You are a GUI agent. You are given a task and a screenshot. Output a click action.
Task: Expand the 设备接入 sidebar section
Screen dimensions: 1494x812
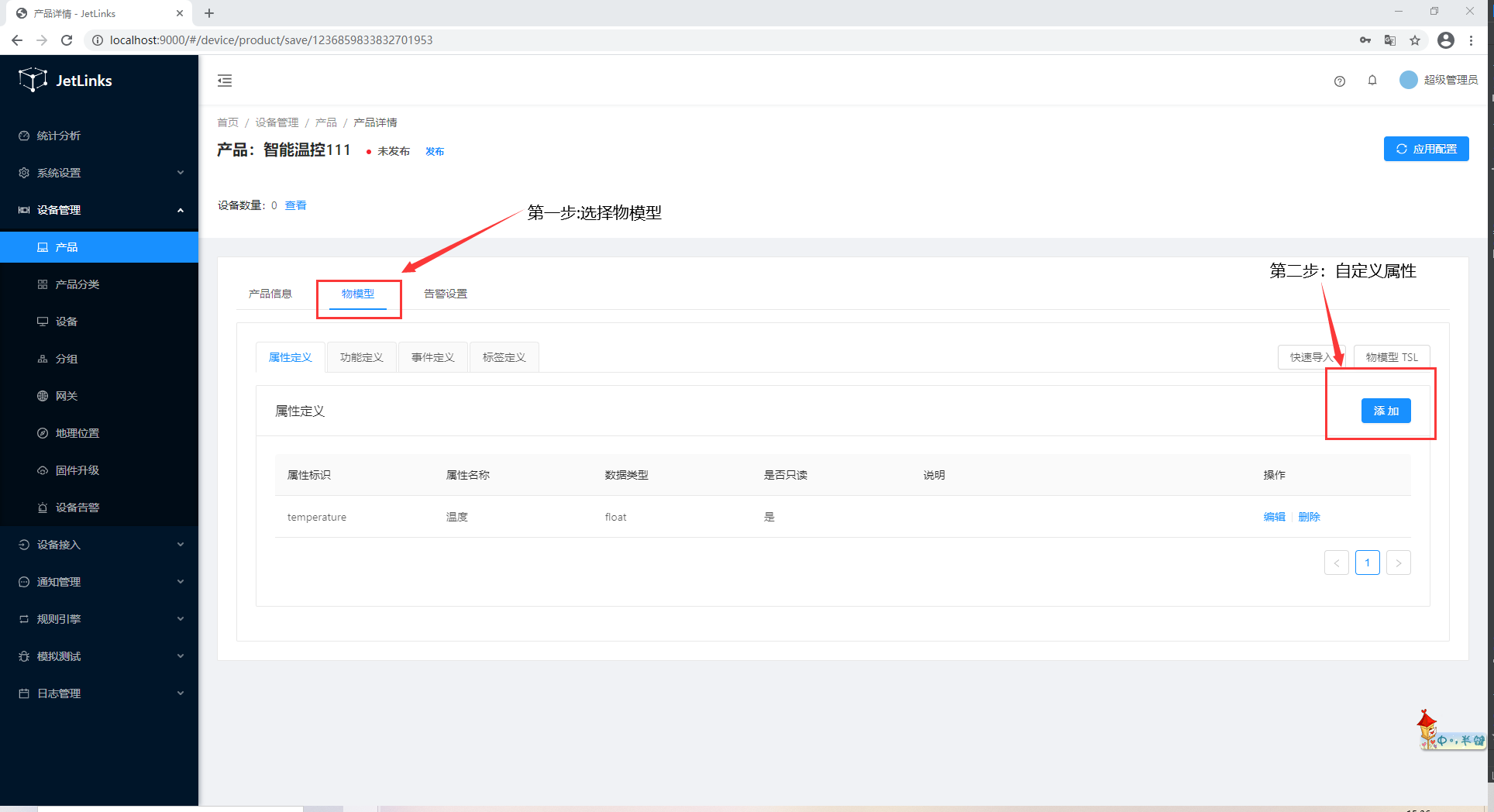57,544
